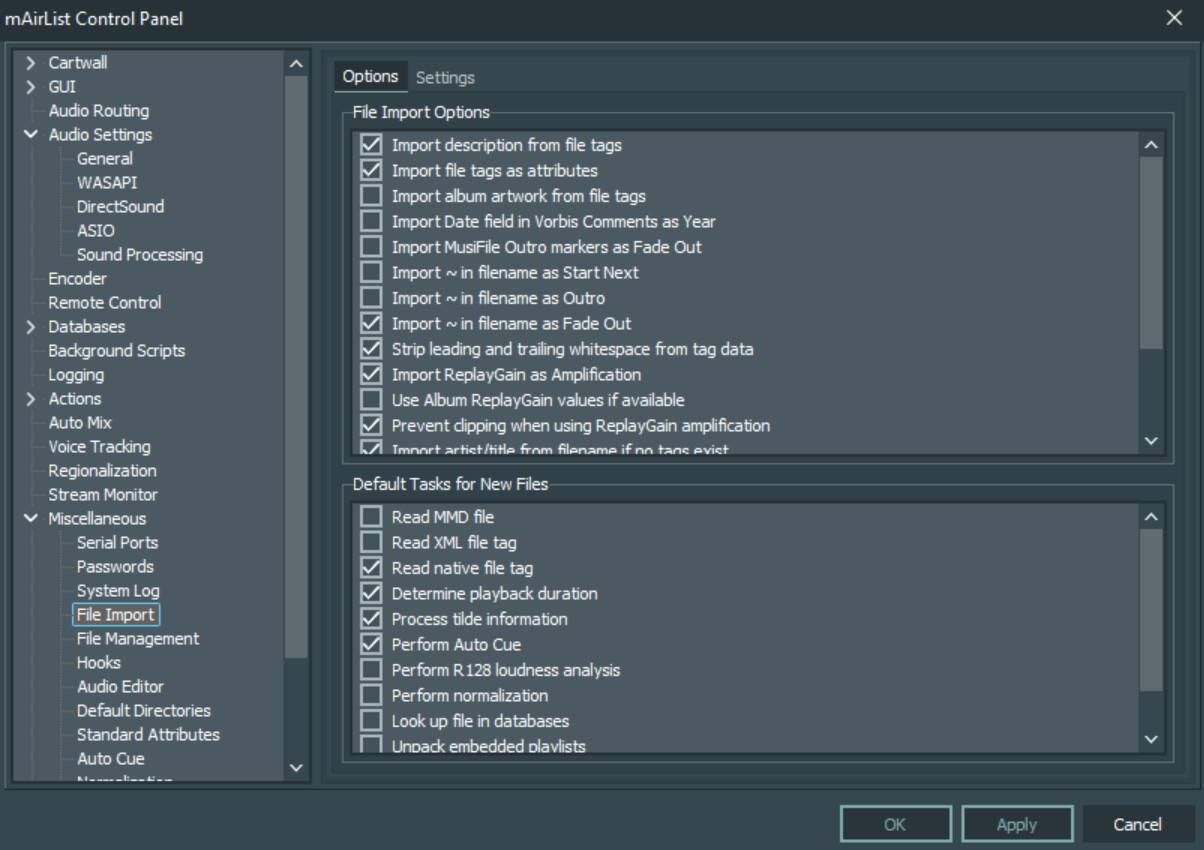Enable Perform R128 loudness analysis

[x=371, y=670]
